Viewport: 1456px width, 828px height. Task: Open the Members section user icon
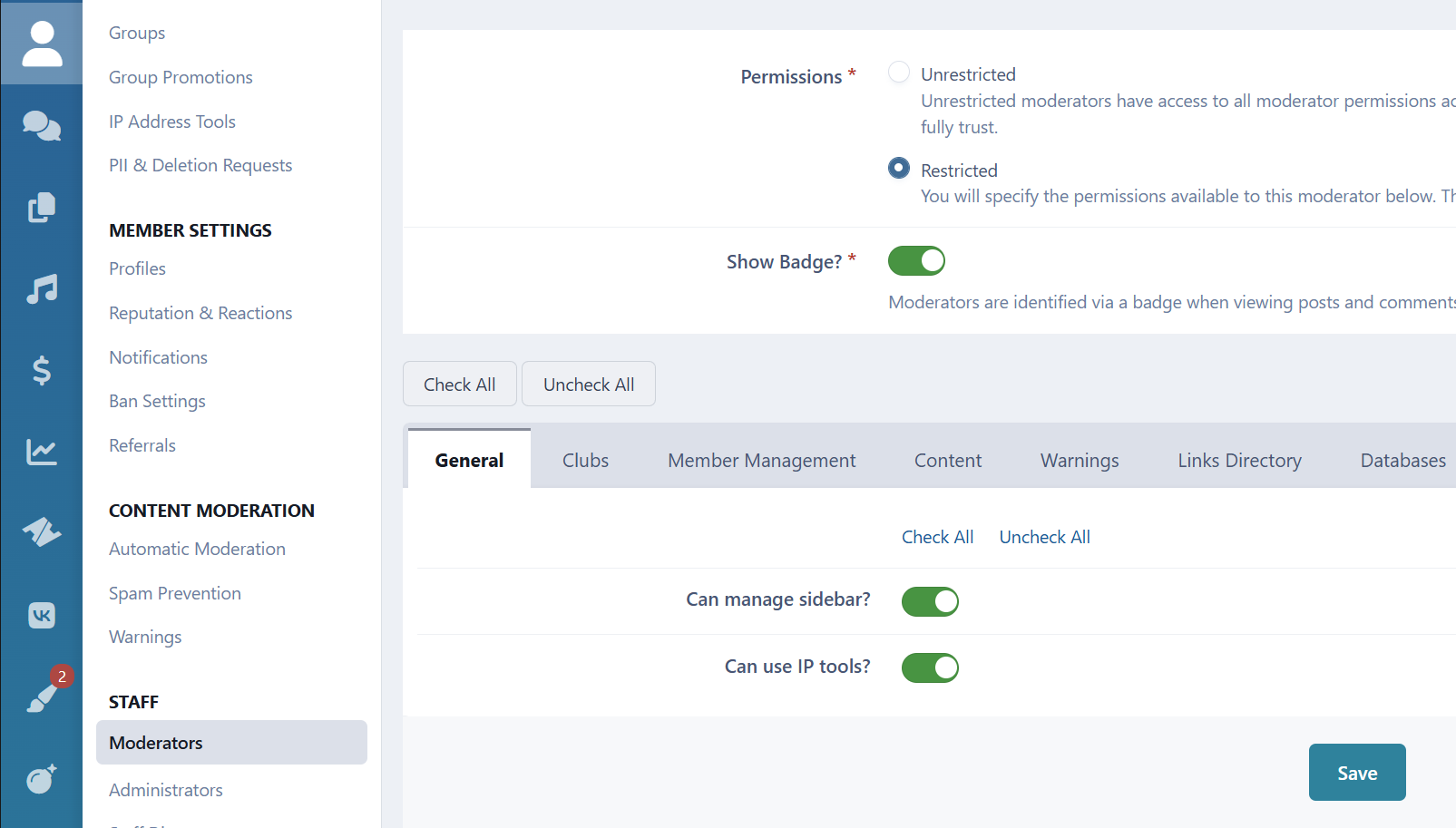click(42, 44)
